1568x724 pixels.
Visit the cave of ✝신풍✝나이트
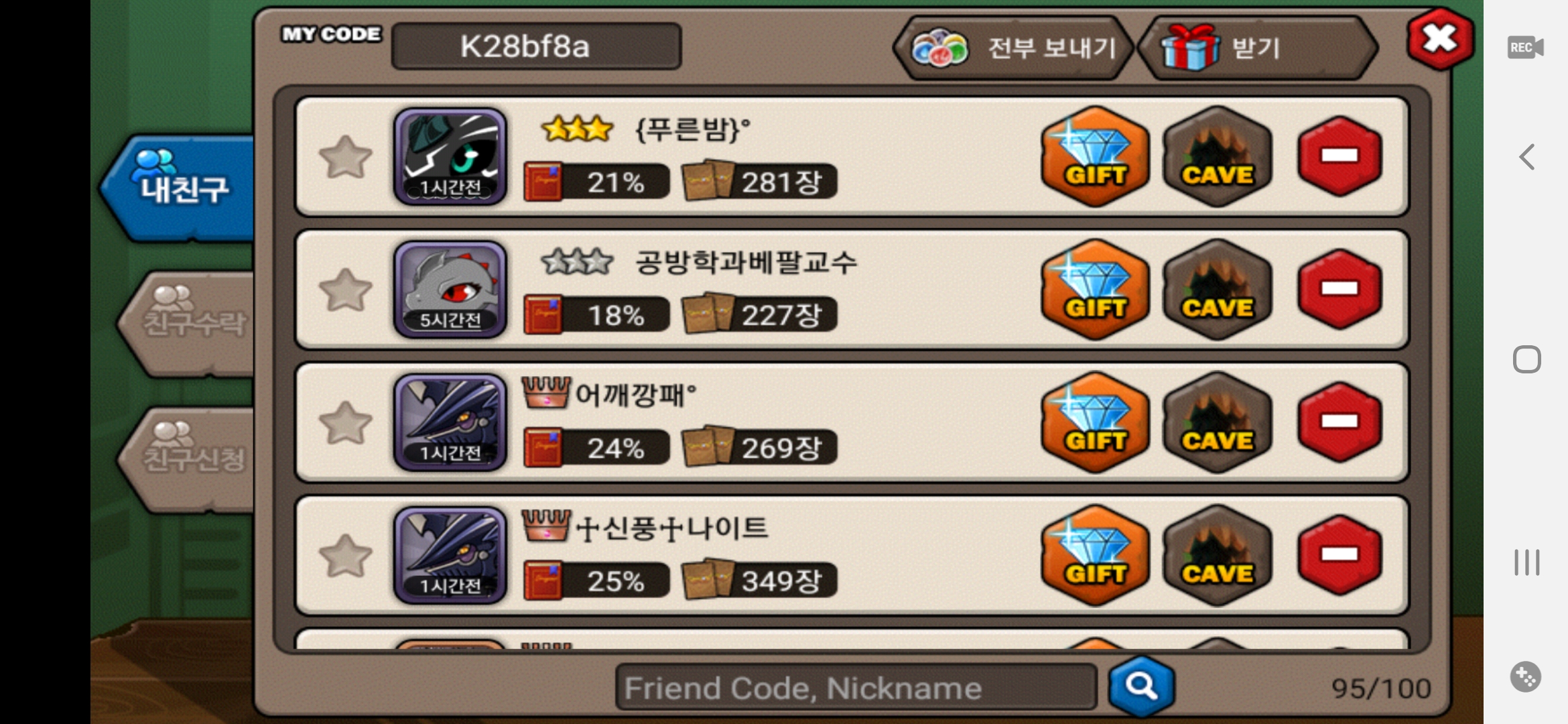tap(1217, 555)
